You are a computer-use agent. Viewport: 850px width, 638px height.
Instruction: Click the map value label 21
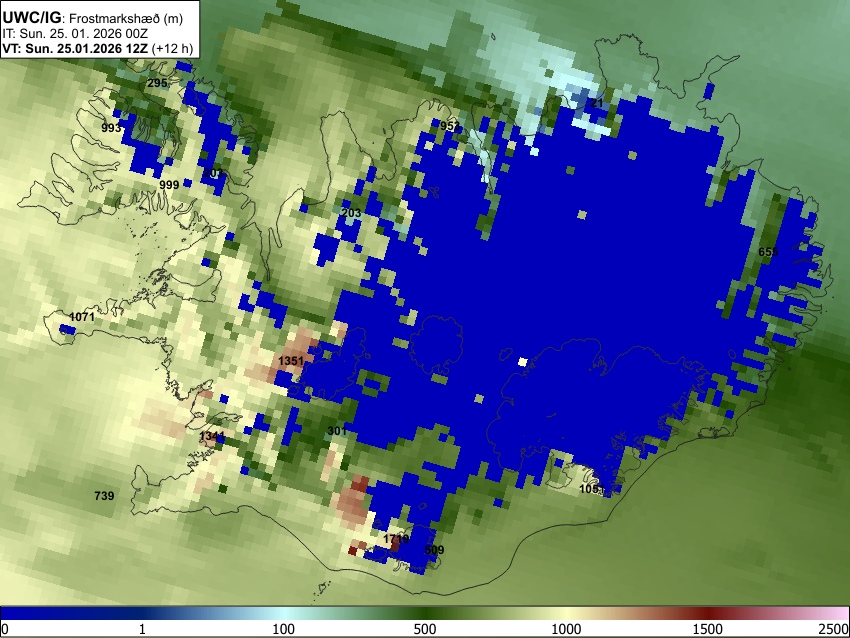point(596,103)
